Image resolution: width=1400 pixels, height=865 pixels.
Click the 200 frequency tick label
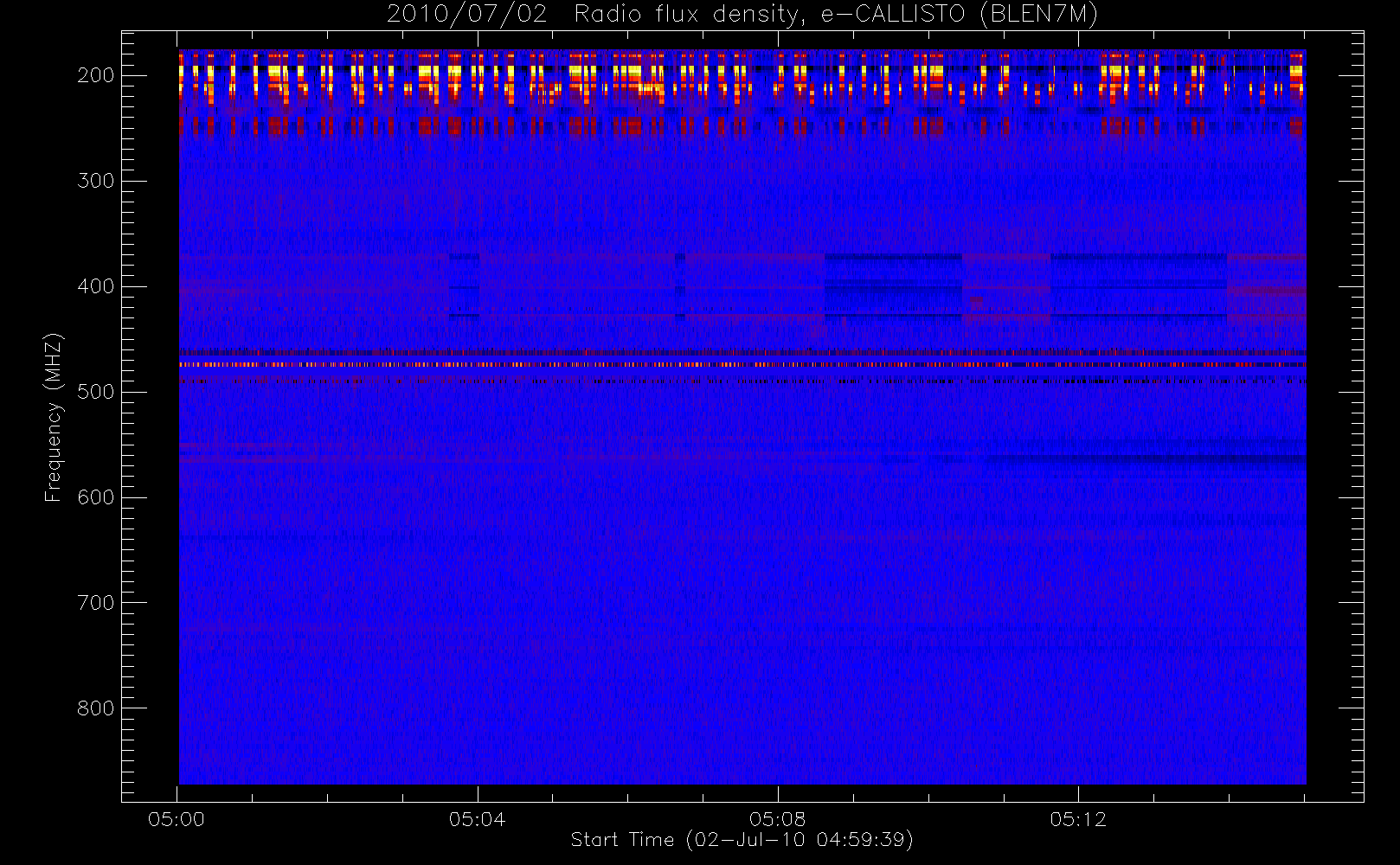96,75
